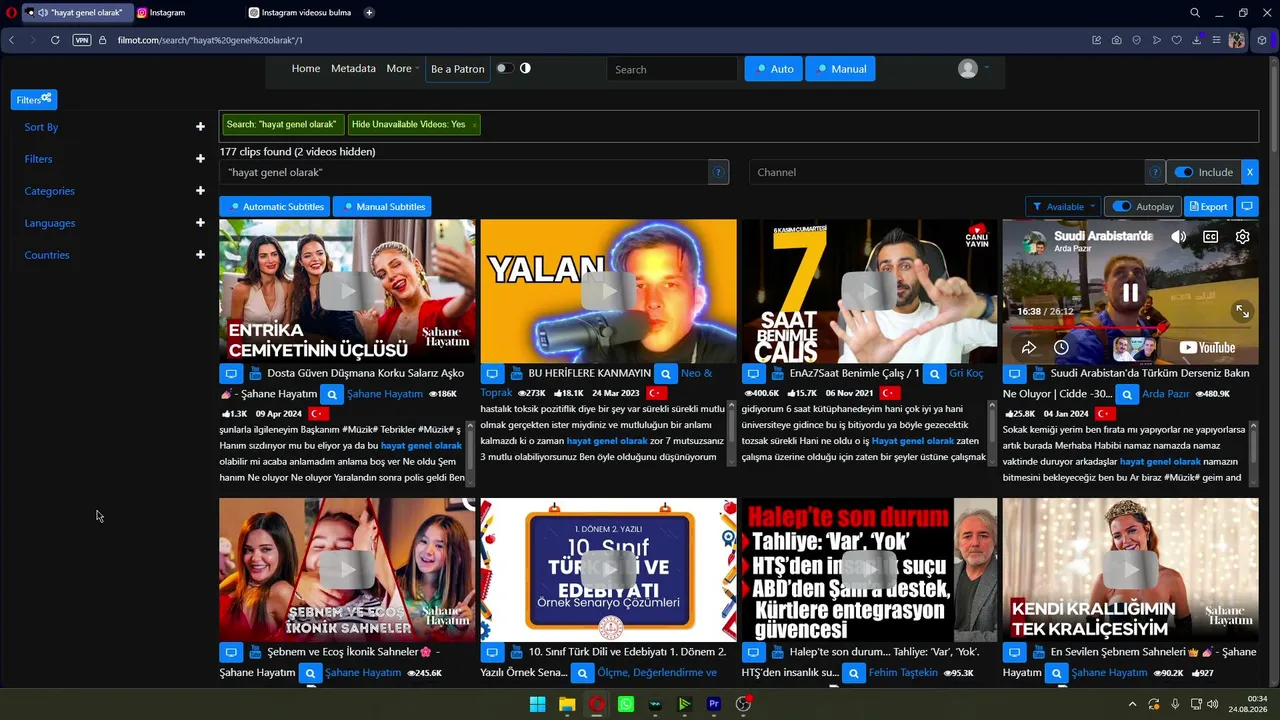Click the help icon next to Channel field
This screenshot has width=1280, height=720.
1155,172
